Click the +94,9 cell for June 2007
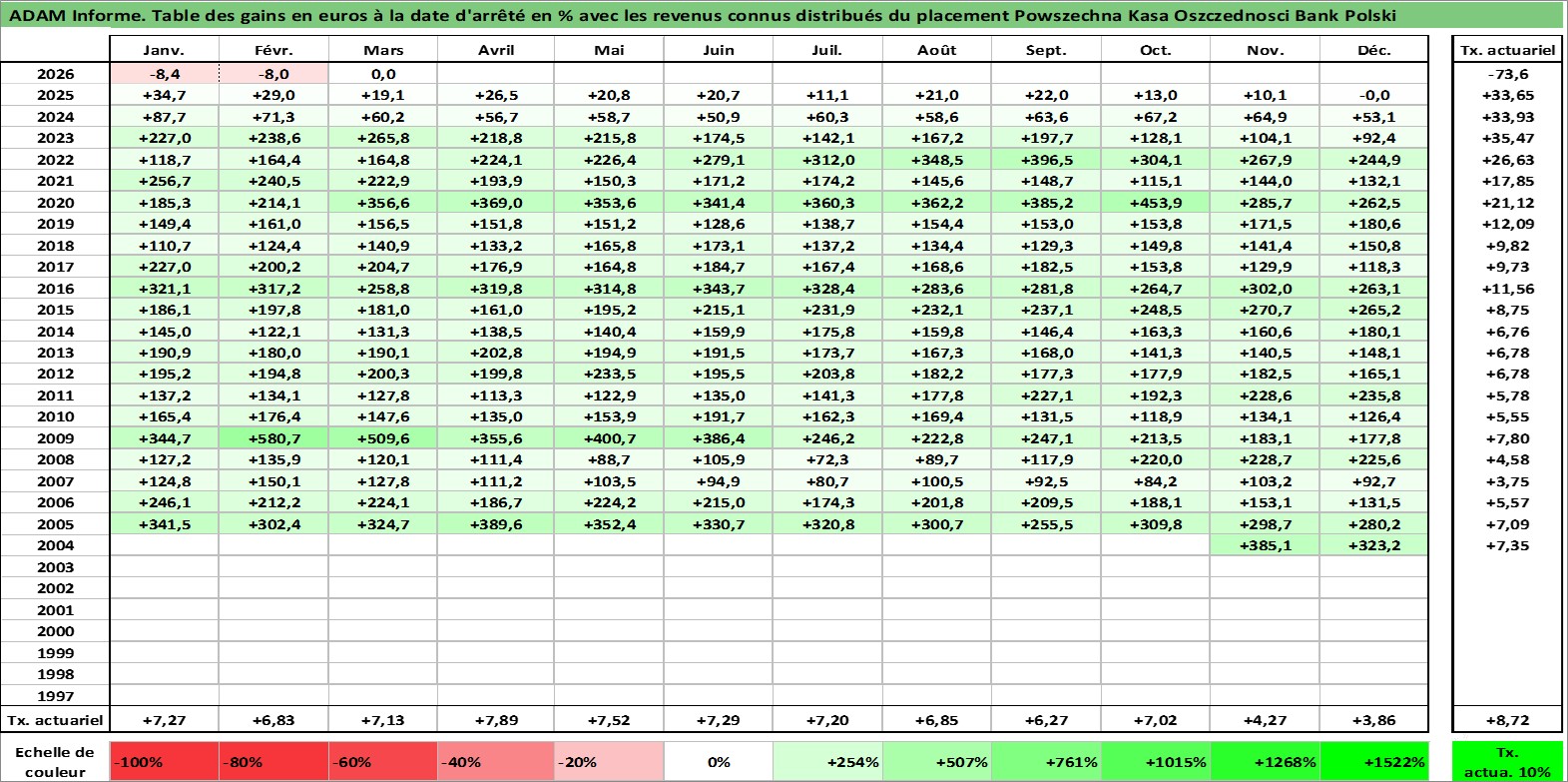Screen dimensions: 1568x782 coord(719,481)
